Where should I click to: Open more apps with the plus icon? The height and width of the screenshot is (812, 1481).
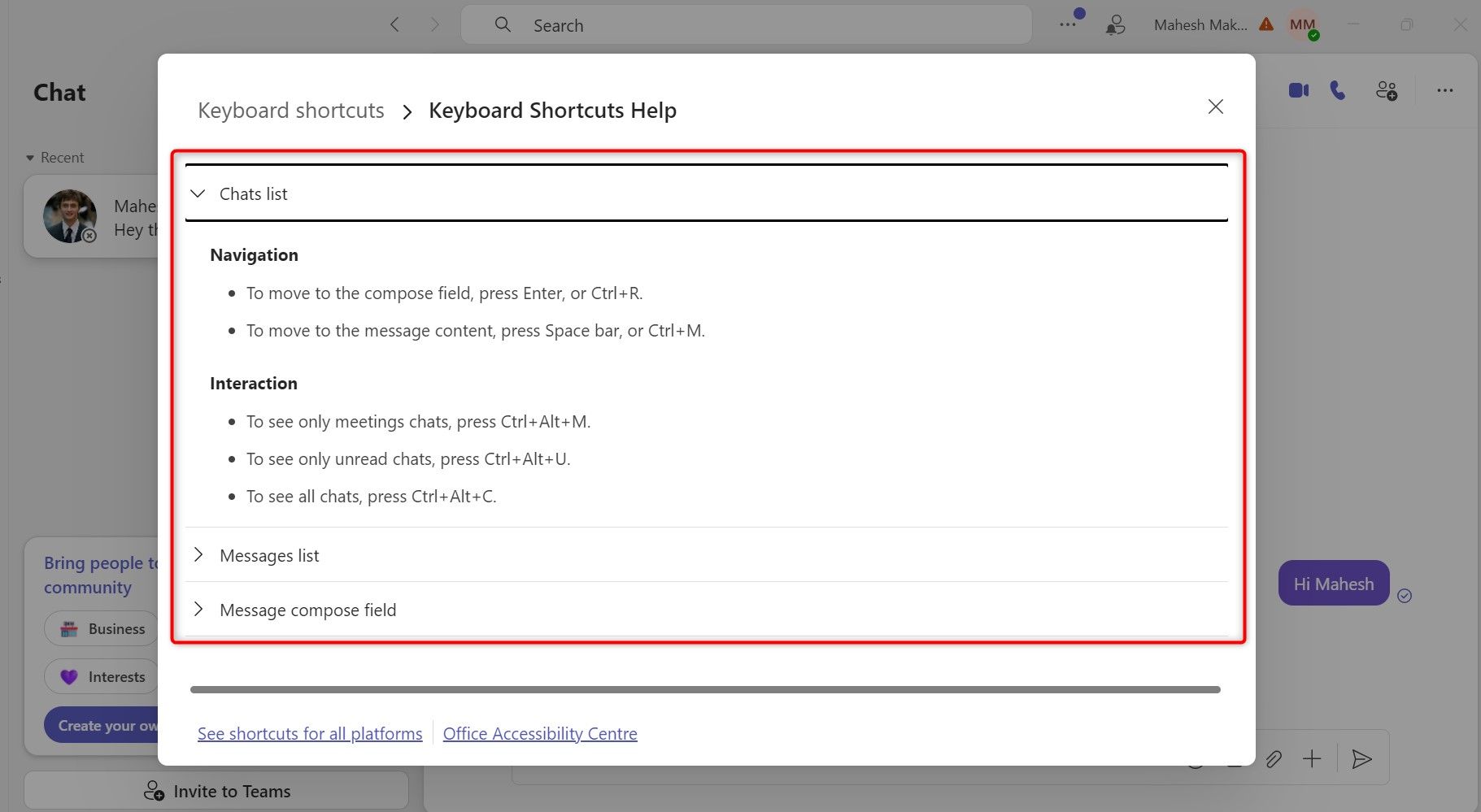coord(1312,758)
